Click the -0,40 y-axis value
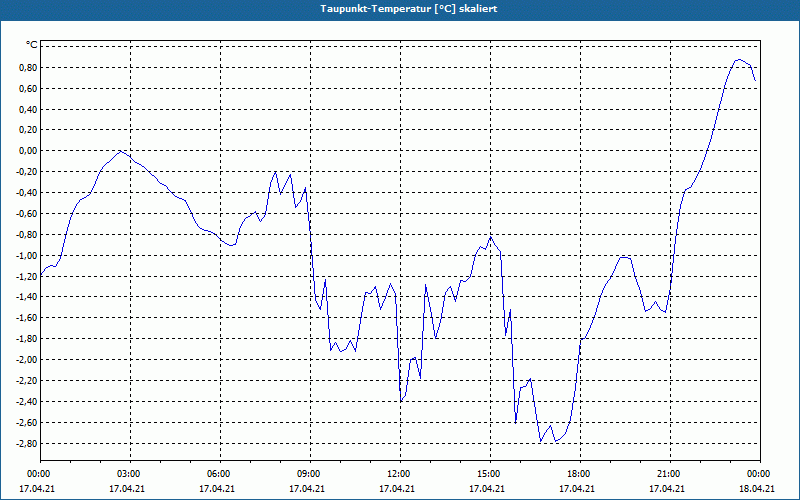This screenshot has height=500, width=800. 27,193
